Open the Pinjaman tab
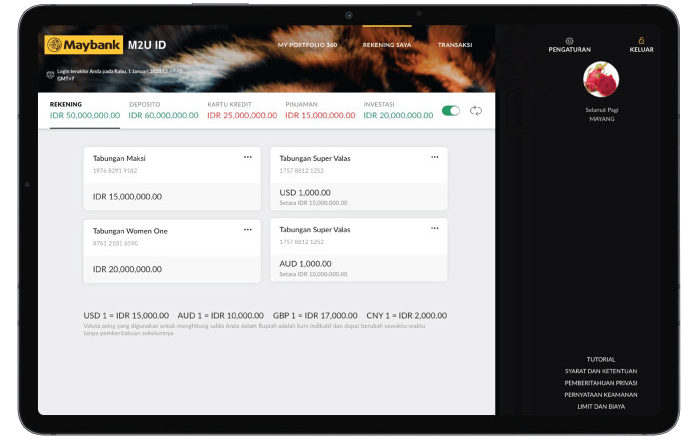This screenshot has height=441, width=700. point(320,110)
